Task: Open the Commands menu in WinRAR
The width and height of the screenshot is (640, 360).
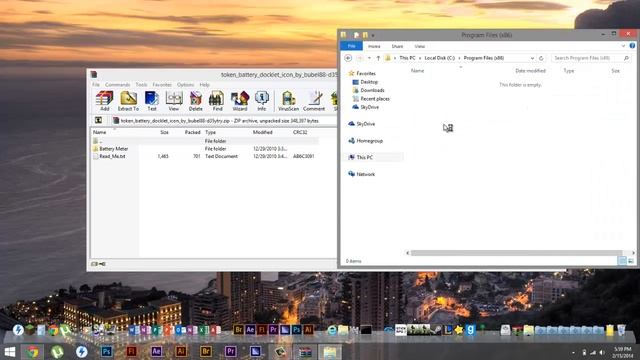Action: 118,84
